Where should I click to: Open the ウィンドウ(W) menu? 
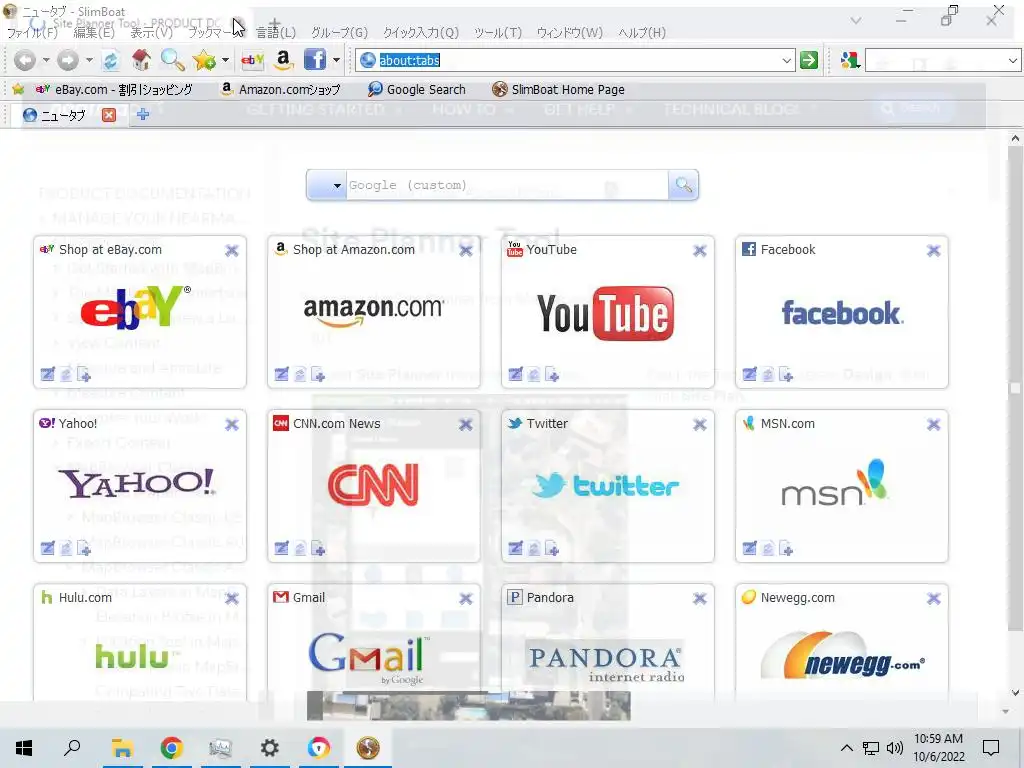tap(570, 33)
